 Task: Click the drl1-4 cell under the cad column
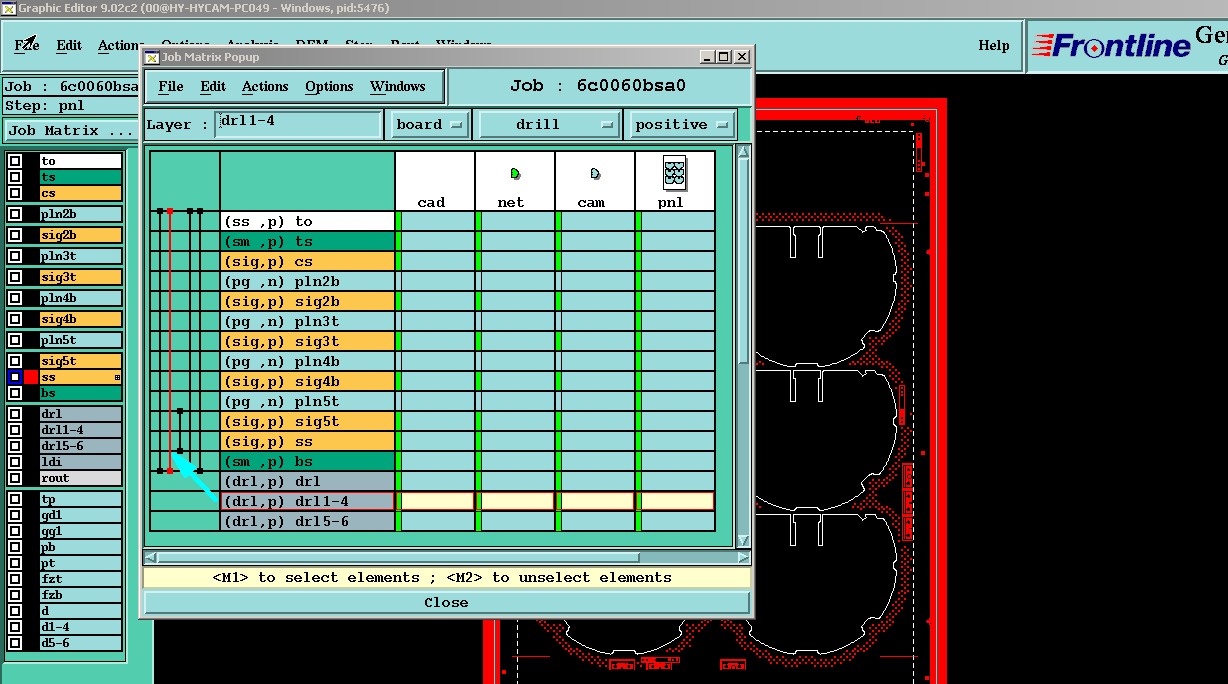click(x=437, y=501)
